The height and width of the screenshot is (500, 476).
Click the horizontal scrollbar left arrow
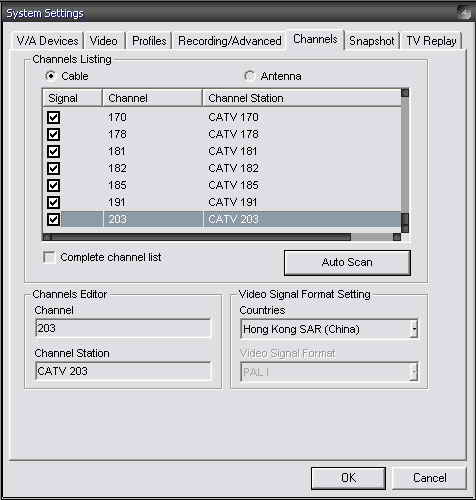pyautogui.click(x=47, y=237)
